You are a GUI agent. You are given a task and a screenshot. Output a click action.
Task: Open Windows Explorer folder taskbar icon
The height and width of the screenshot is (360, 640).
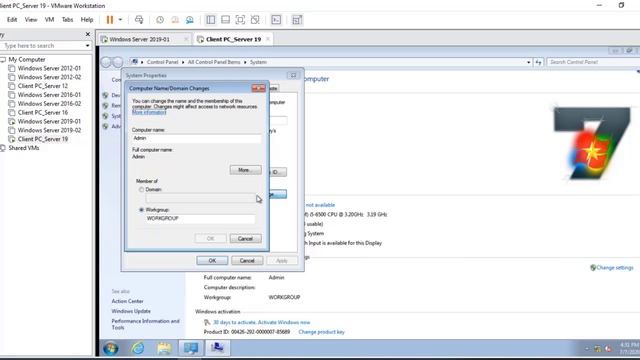coord(164,348)
